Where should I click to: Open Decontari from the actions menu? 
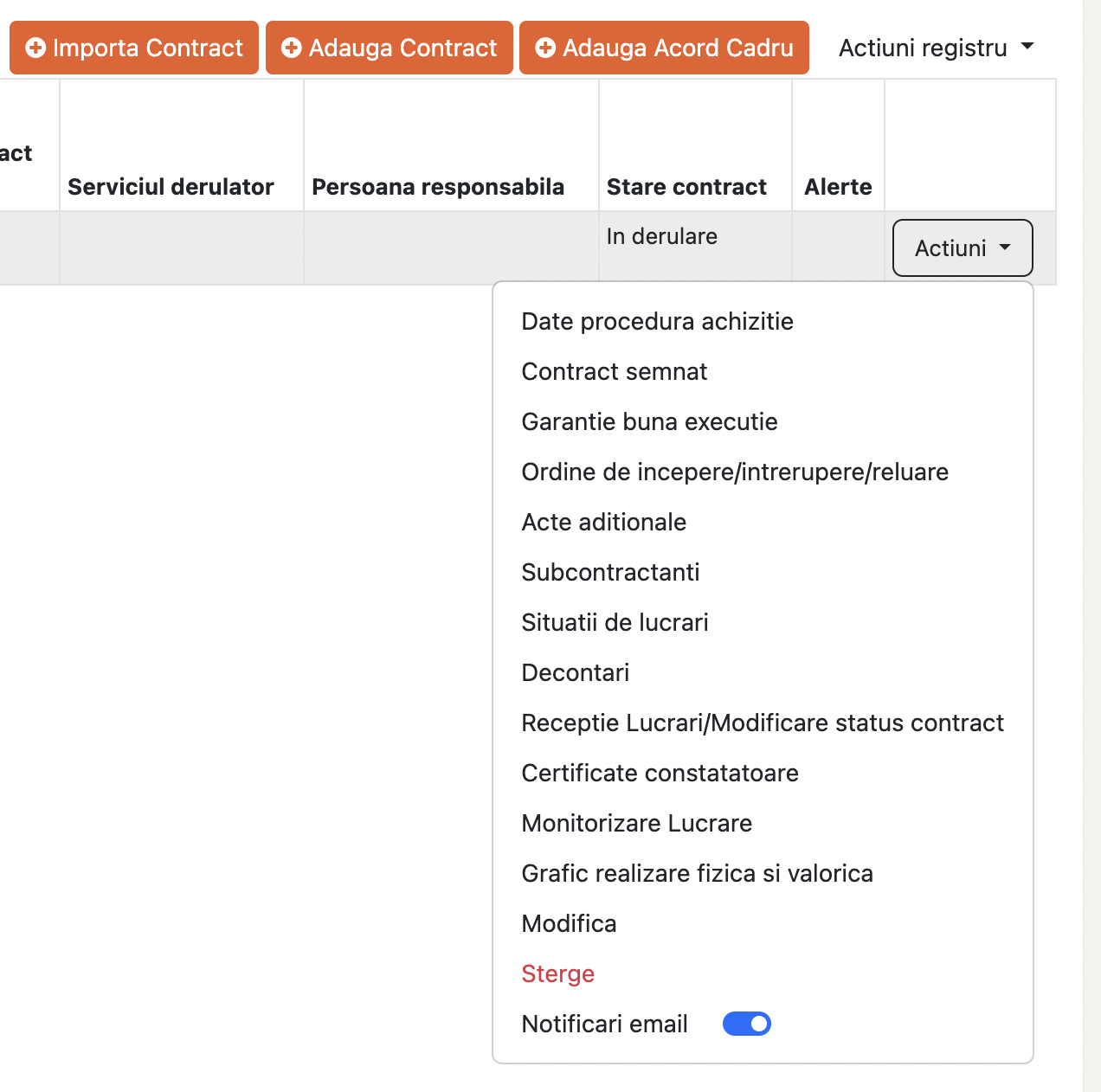coord(575,673)
